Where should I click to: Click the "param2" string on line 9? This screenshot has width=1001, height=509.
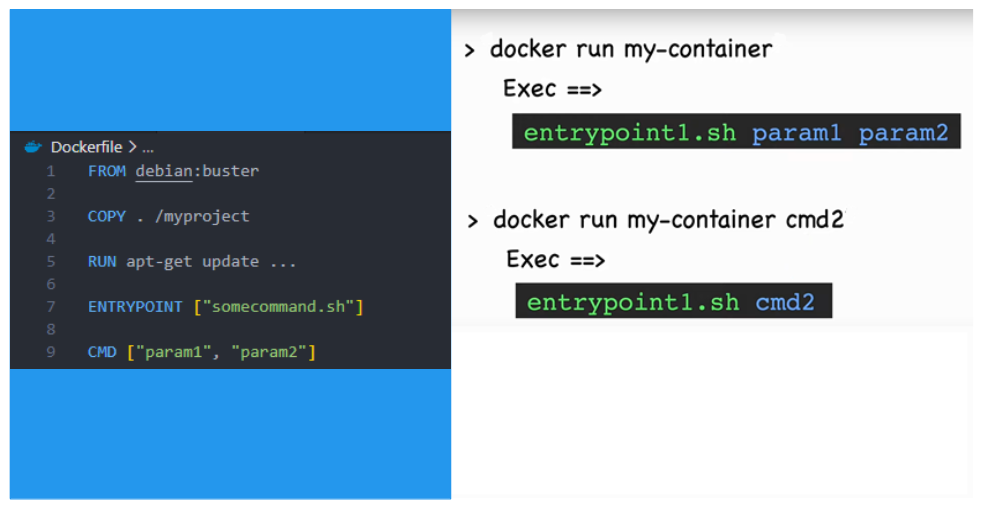(x=269, y=352)
